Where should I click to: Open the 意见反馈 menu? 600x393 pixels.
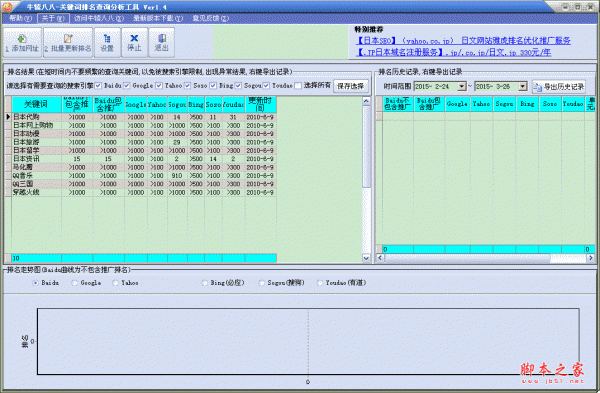pos(210,18)
